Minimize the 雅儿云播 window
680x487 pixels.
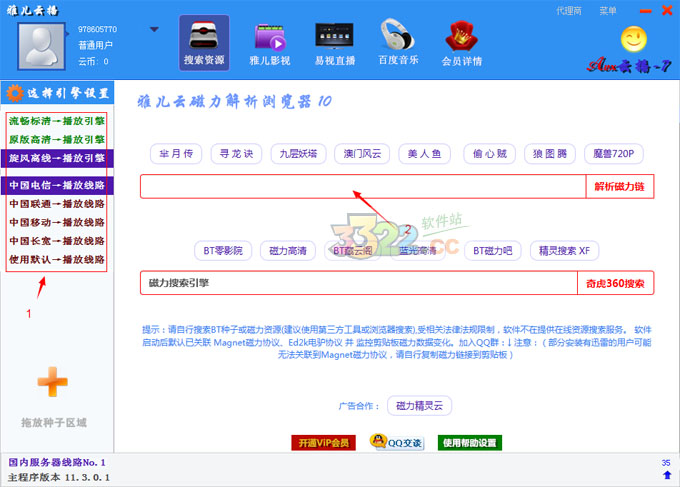(645, 11)
